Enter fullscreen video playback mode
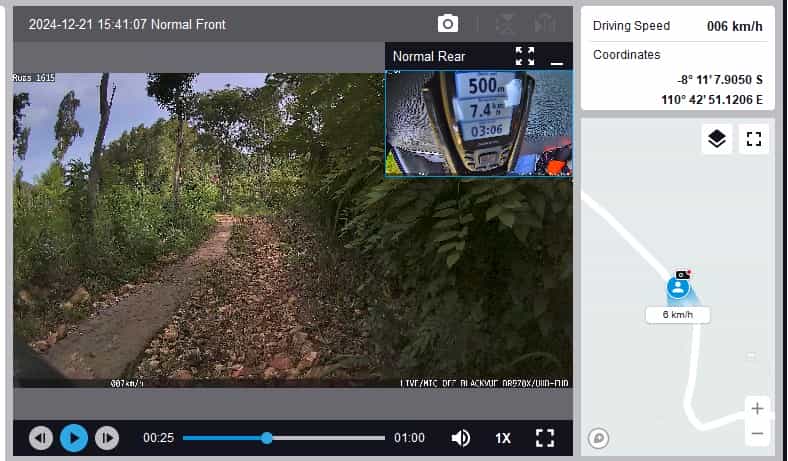Image resolution: width=788 pixels, height=461 pixels. click(x=544, y=438)
